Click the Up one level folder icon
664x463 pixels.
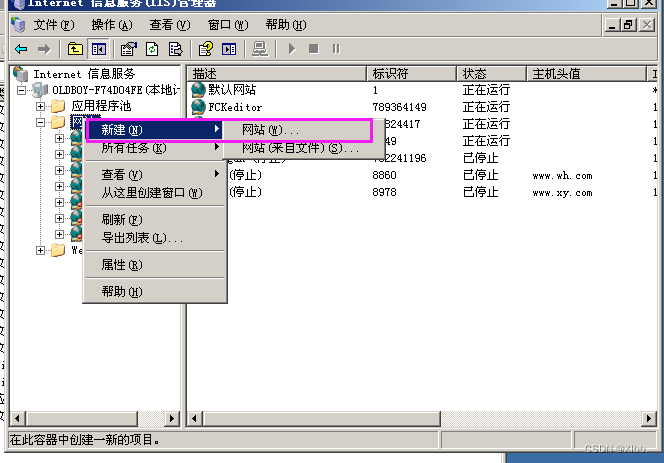[x=75, y=49]
